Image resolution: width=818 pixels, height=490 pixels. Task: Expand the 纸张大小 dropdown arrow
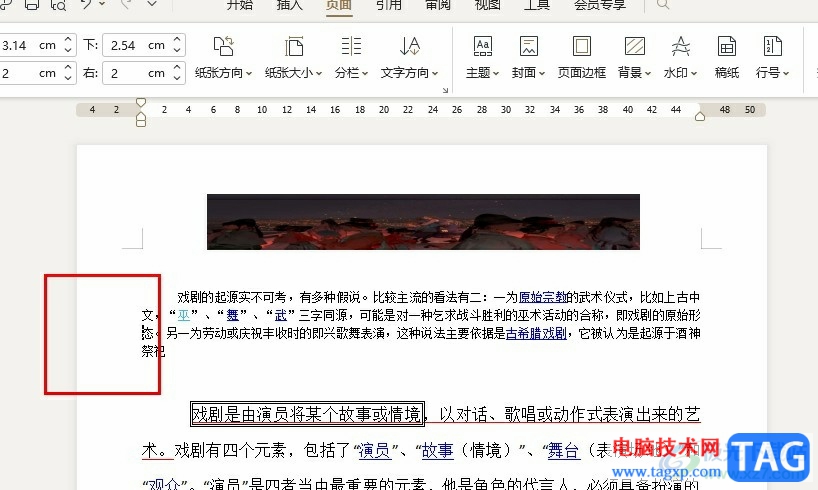pos(319,74)
